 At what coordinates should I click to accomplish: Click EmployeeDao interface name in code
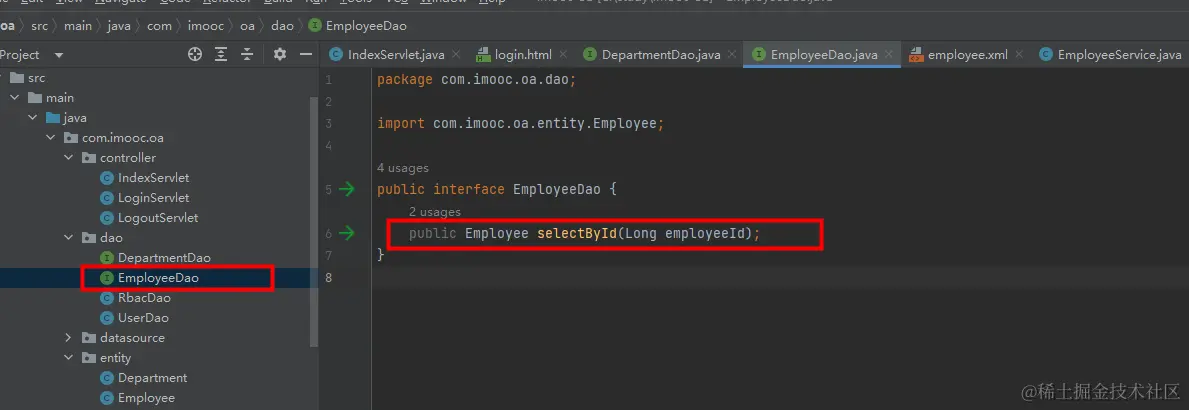557,189
